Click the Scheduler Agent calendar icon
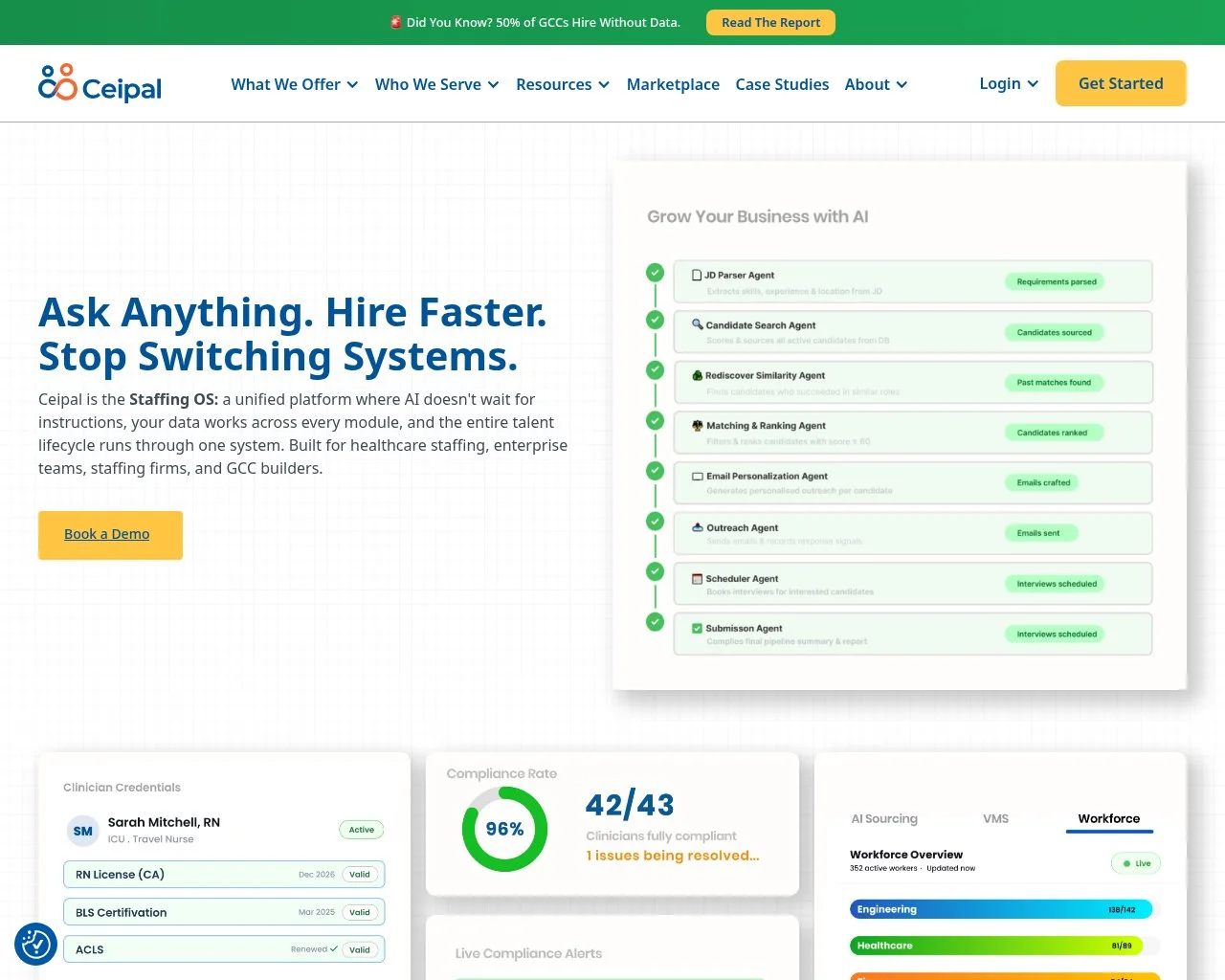The width and height of the screenshot is (1225, 980). pos(698,579)
